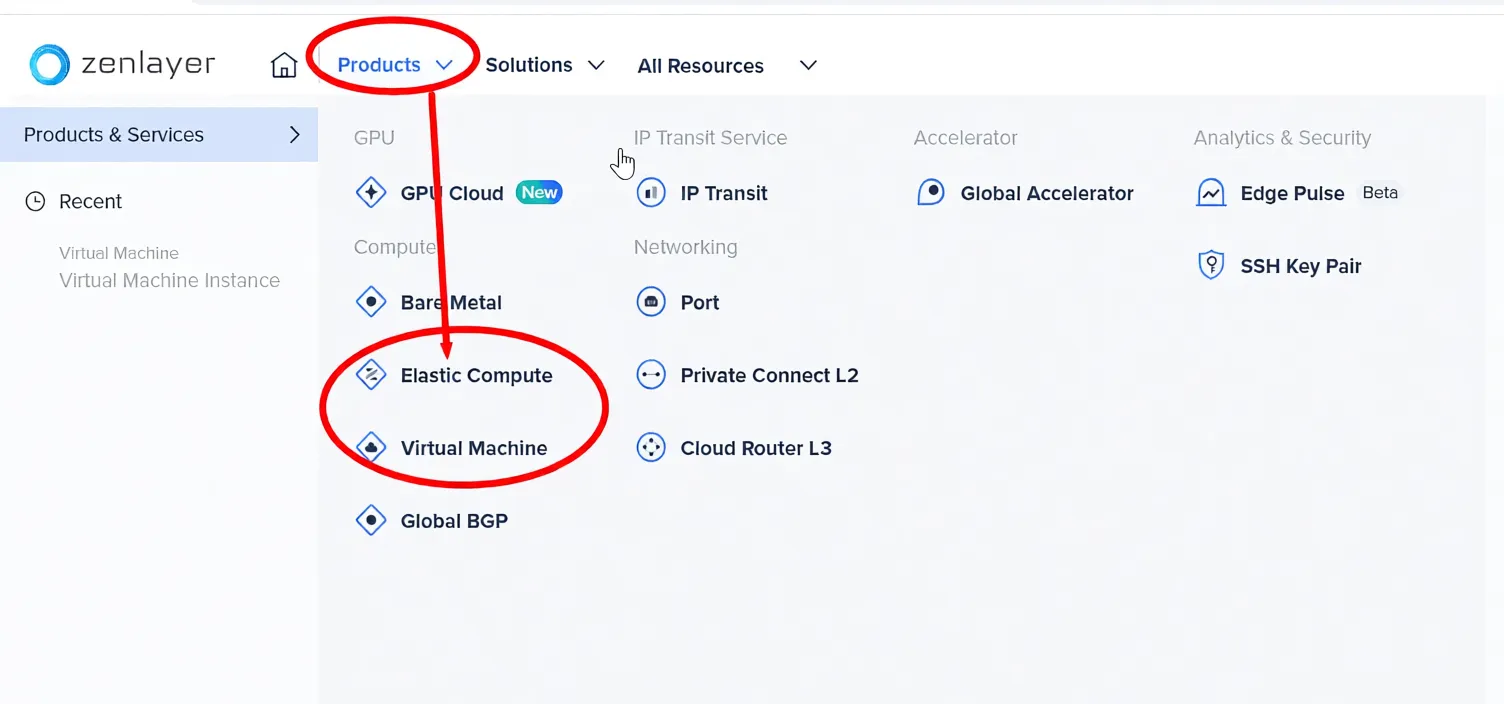Expand Products & Services arrow
1504x704 pixels.
tap(294, 134)
